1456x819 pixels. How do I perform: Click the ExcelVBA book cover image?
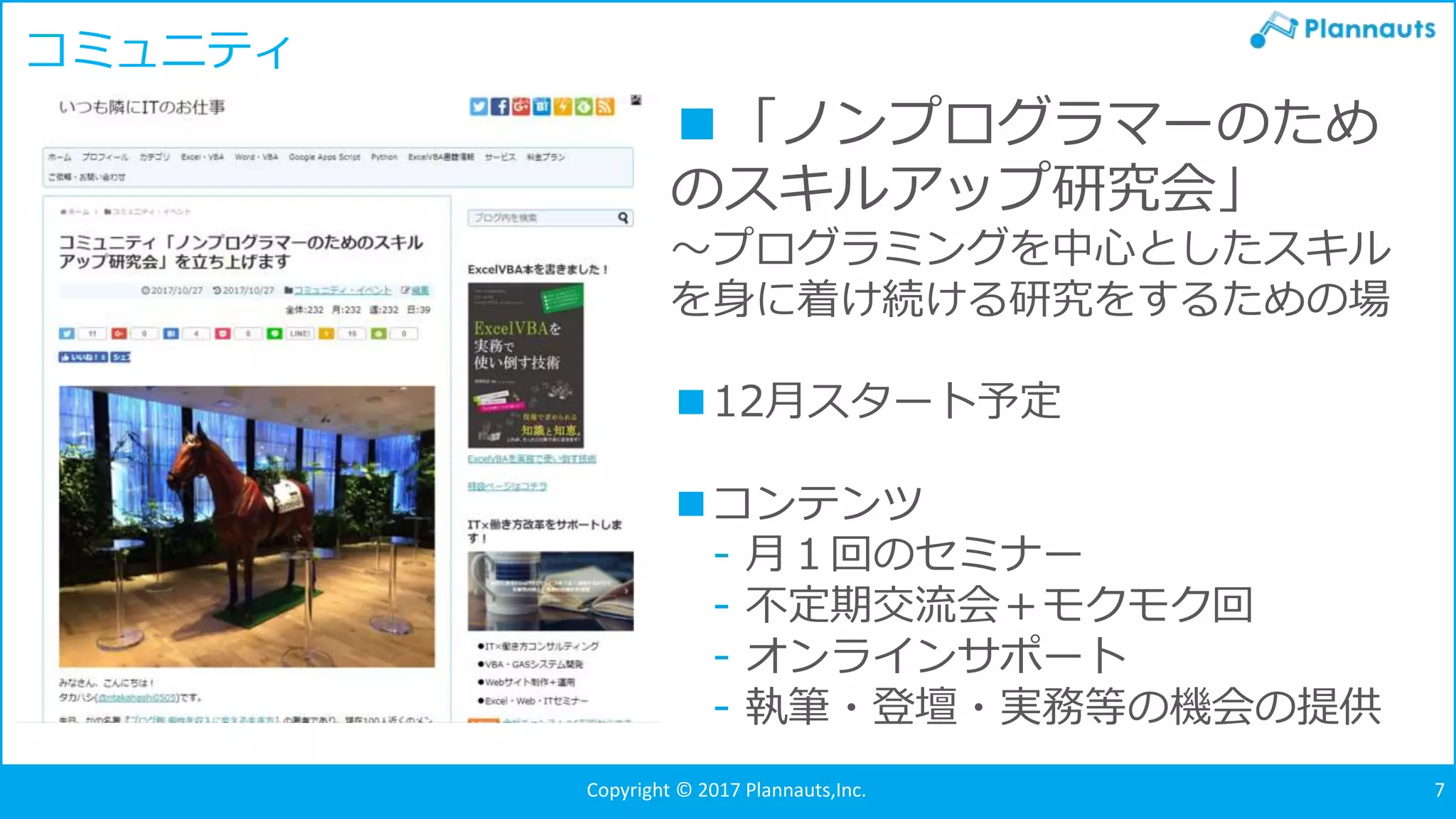click(x=525, y=365)
